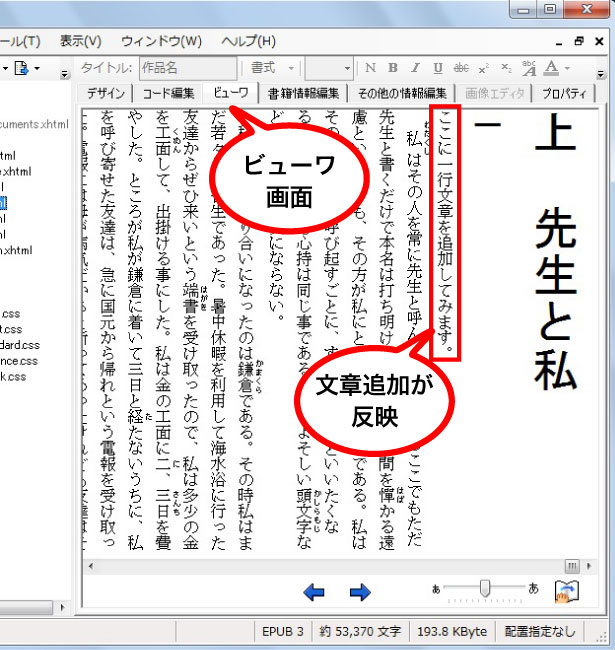This screenshot has width=615, height=650.
Task: Adjust the font size slider thumb
Action: 484,588
